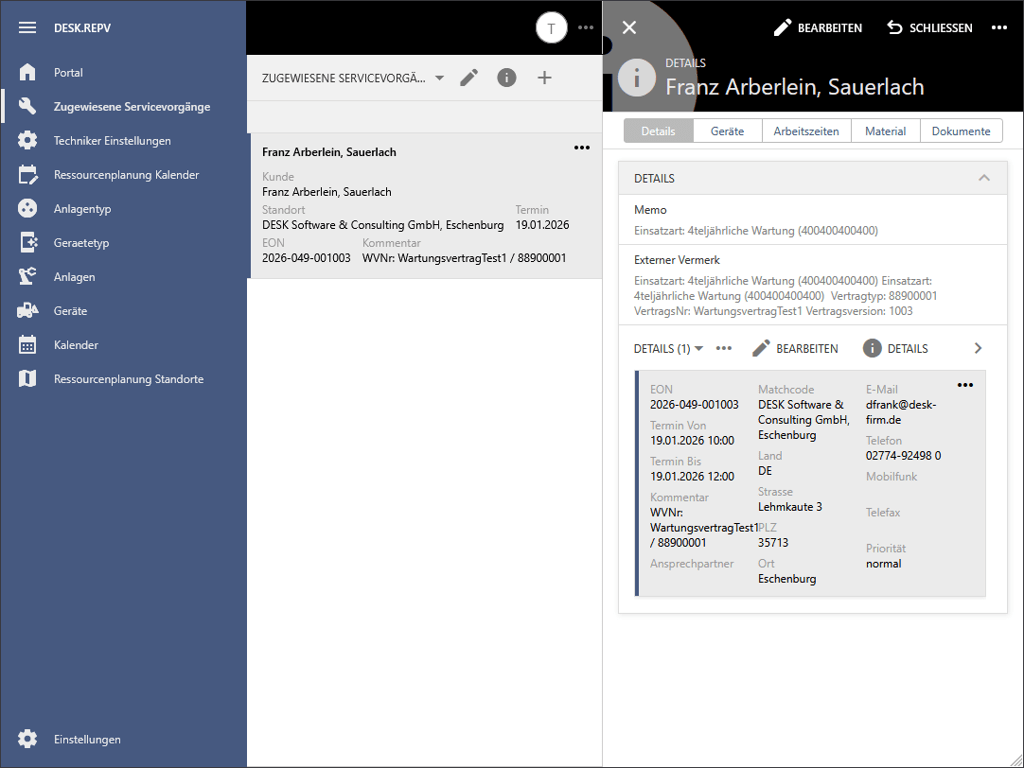This screenshot has height=768, width=1024.
Task: Open the DETAILS (1) dropdown
Action: tap(669, 349)
